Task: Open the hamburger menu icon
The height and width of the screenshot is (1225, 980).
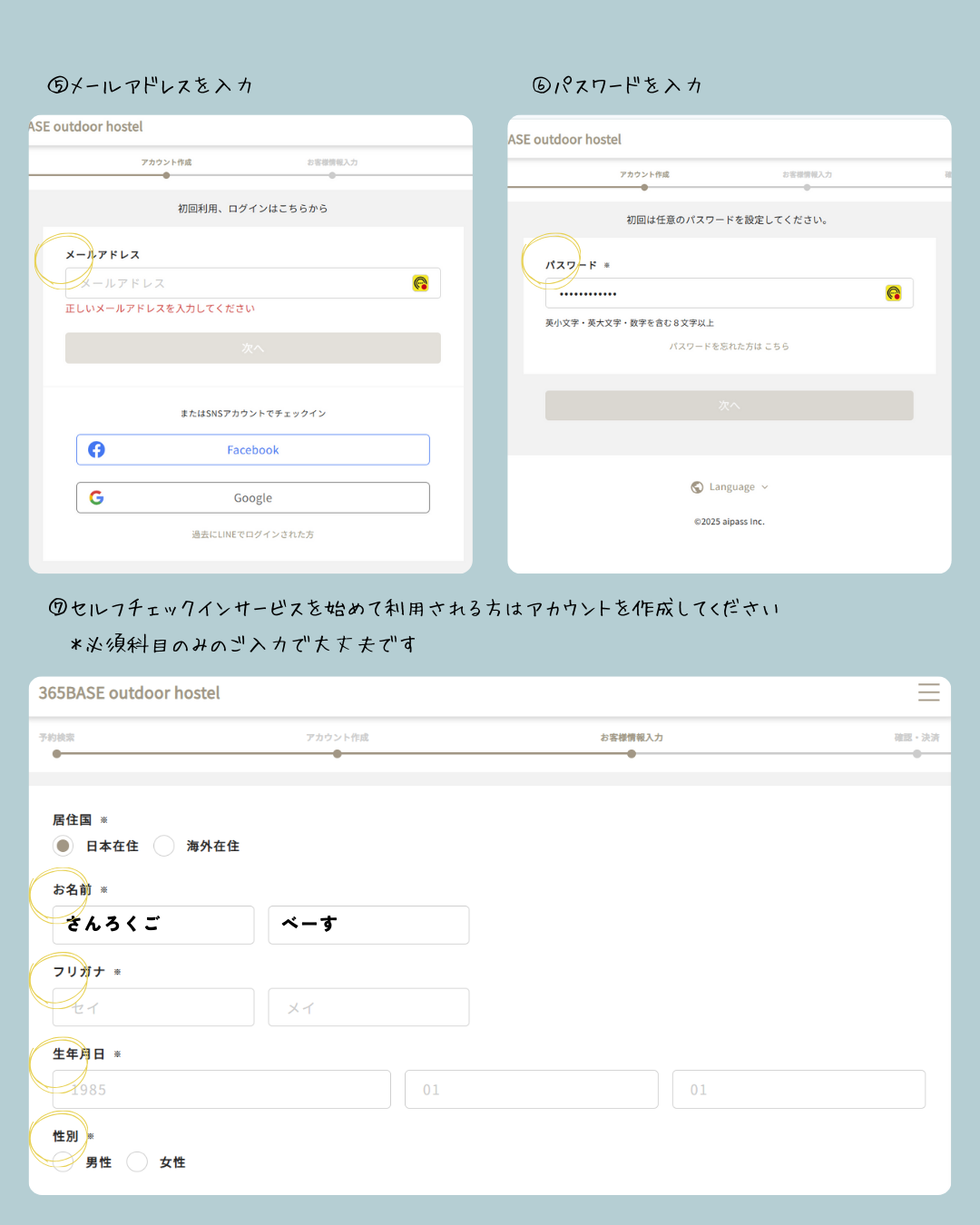Action: pos(928,692)
